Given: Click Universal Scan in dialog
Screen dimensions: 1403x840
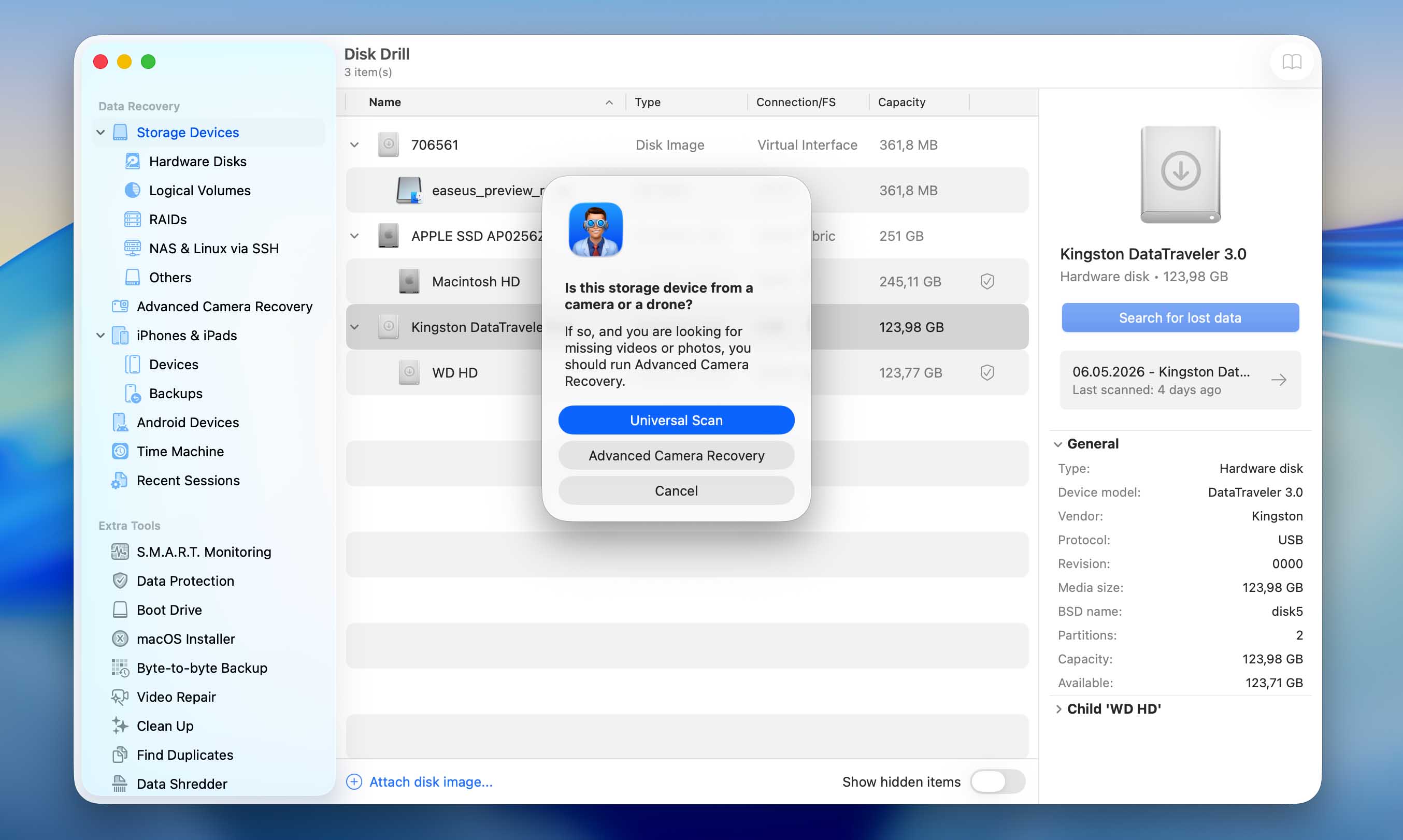Looking at the screenshot, I should point(676,420).
